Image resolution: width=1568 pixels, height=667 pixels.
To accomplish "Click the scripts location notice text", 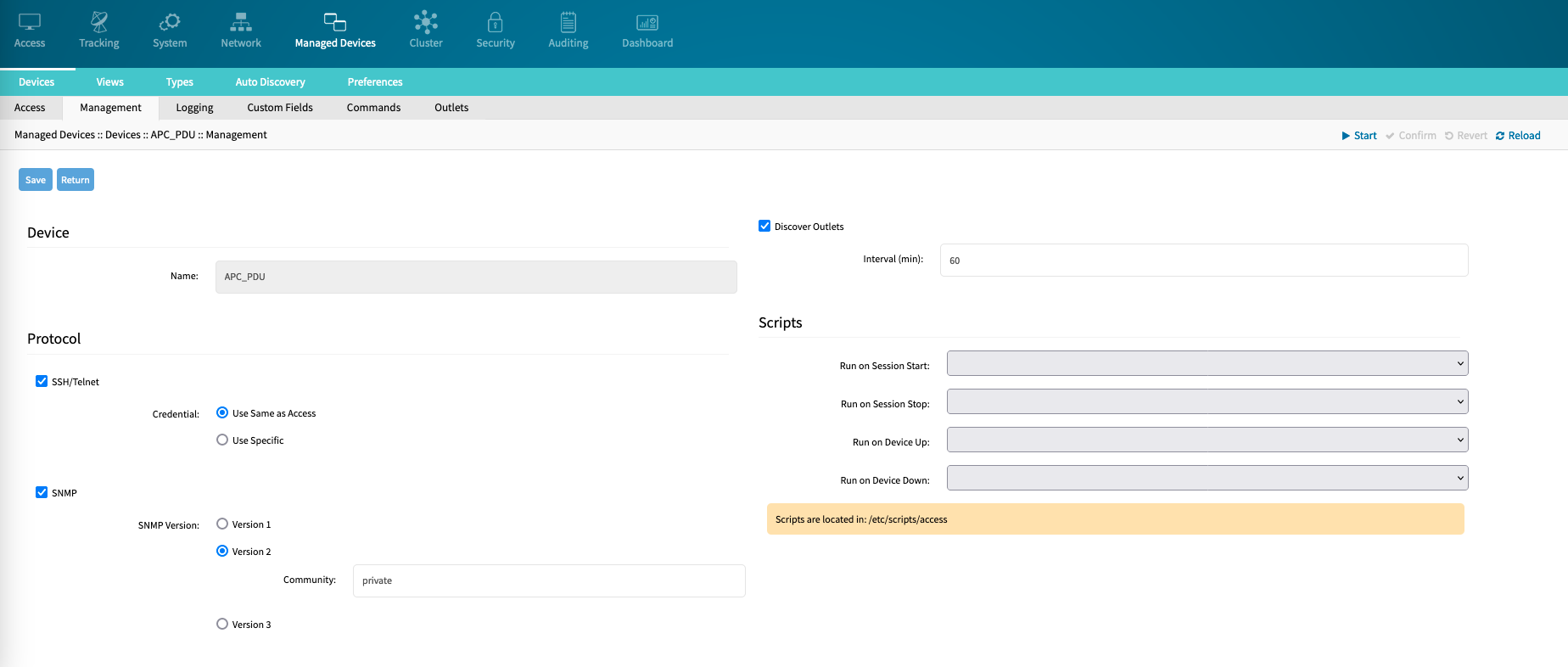I will [x=861, y=519].
